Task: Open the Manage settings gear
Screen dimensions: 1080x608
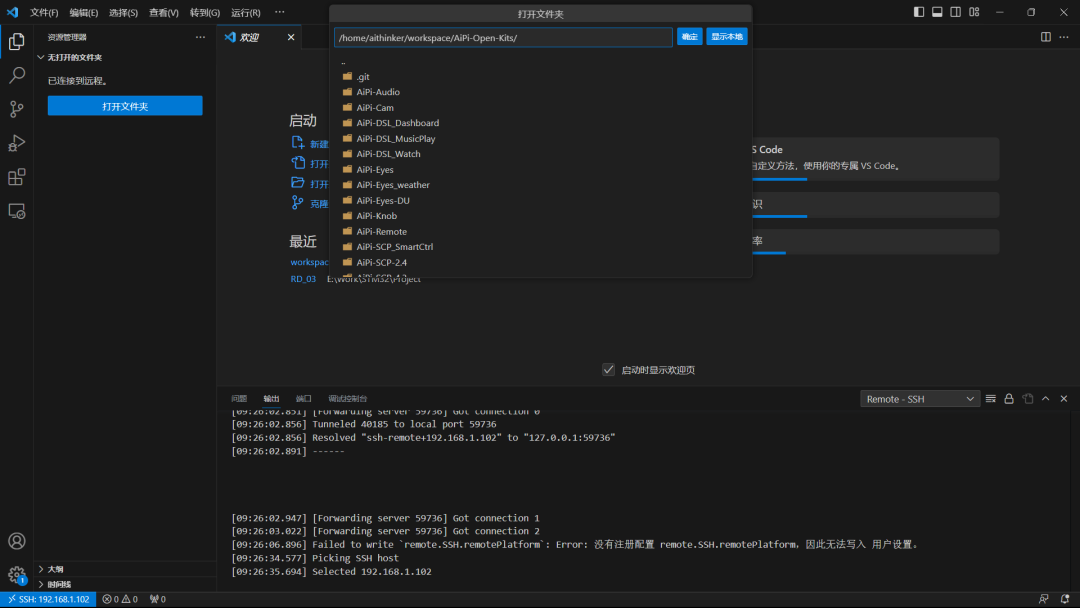Action: coord(17,575)
